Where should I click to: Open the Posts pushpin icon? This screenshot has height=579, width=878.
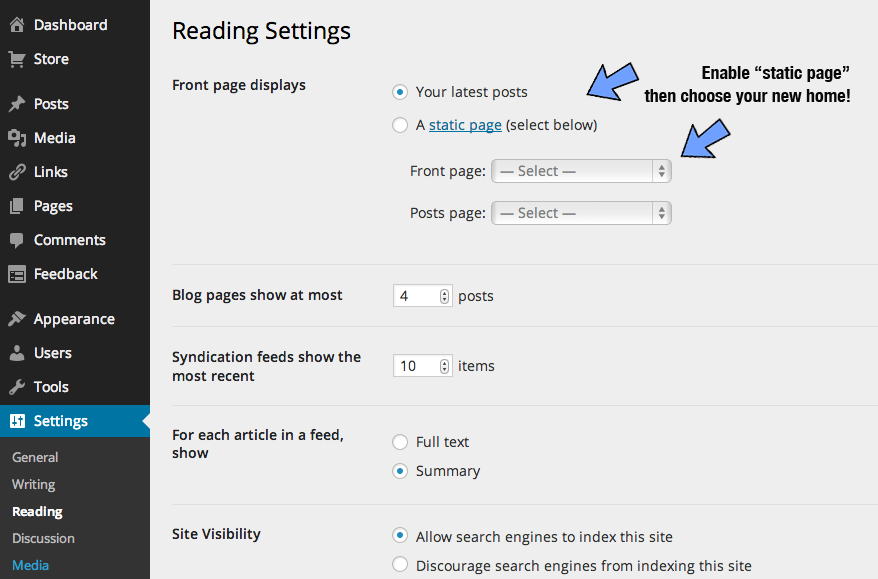(17, 103)
